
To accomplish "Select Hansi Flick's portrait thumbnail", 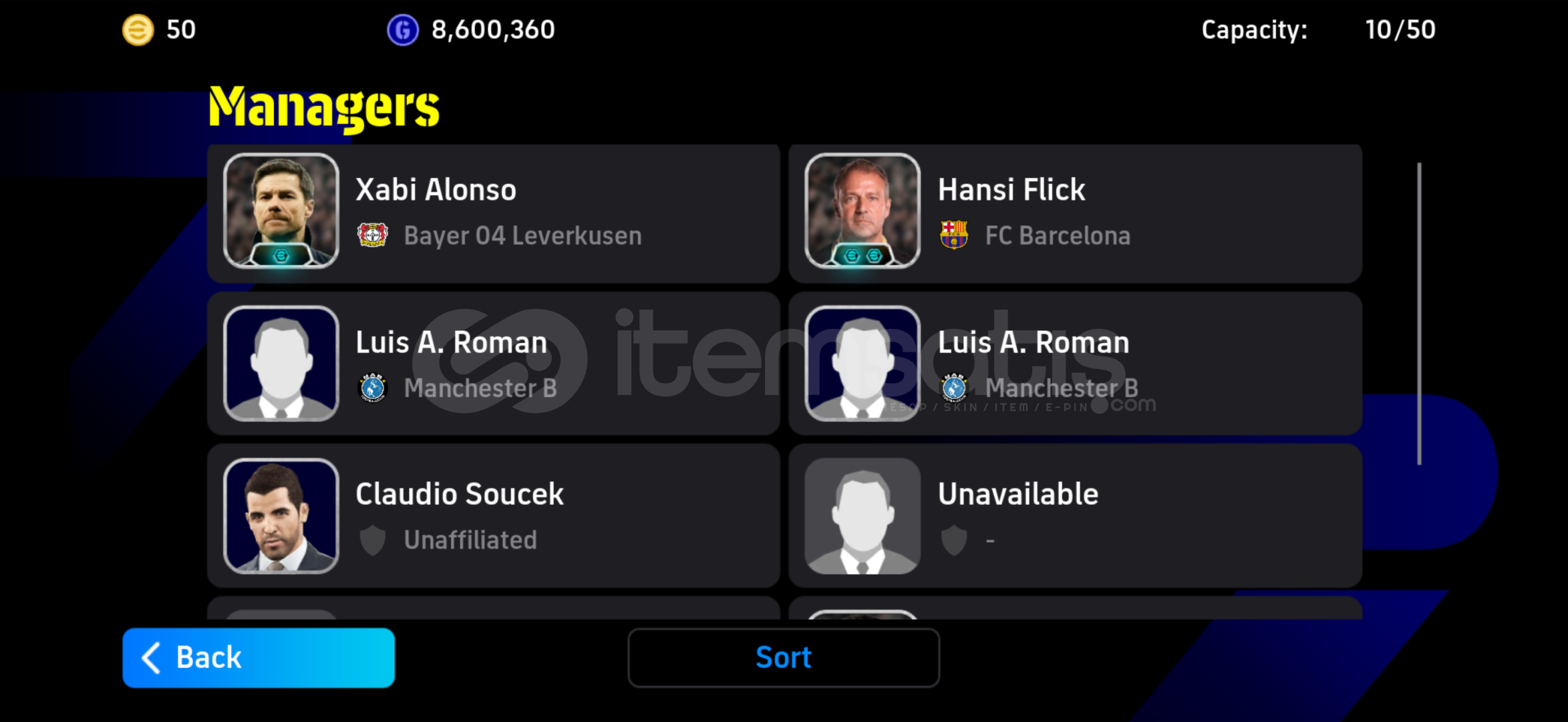I will (x=863, y=211).
